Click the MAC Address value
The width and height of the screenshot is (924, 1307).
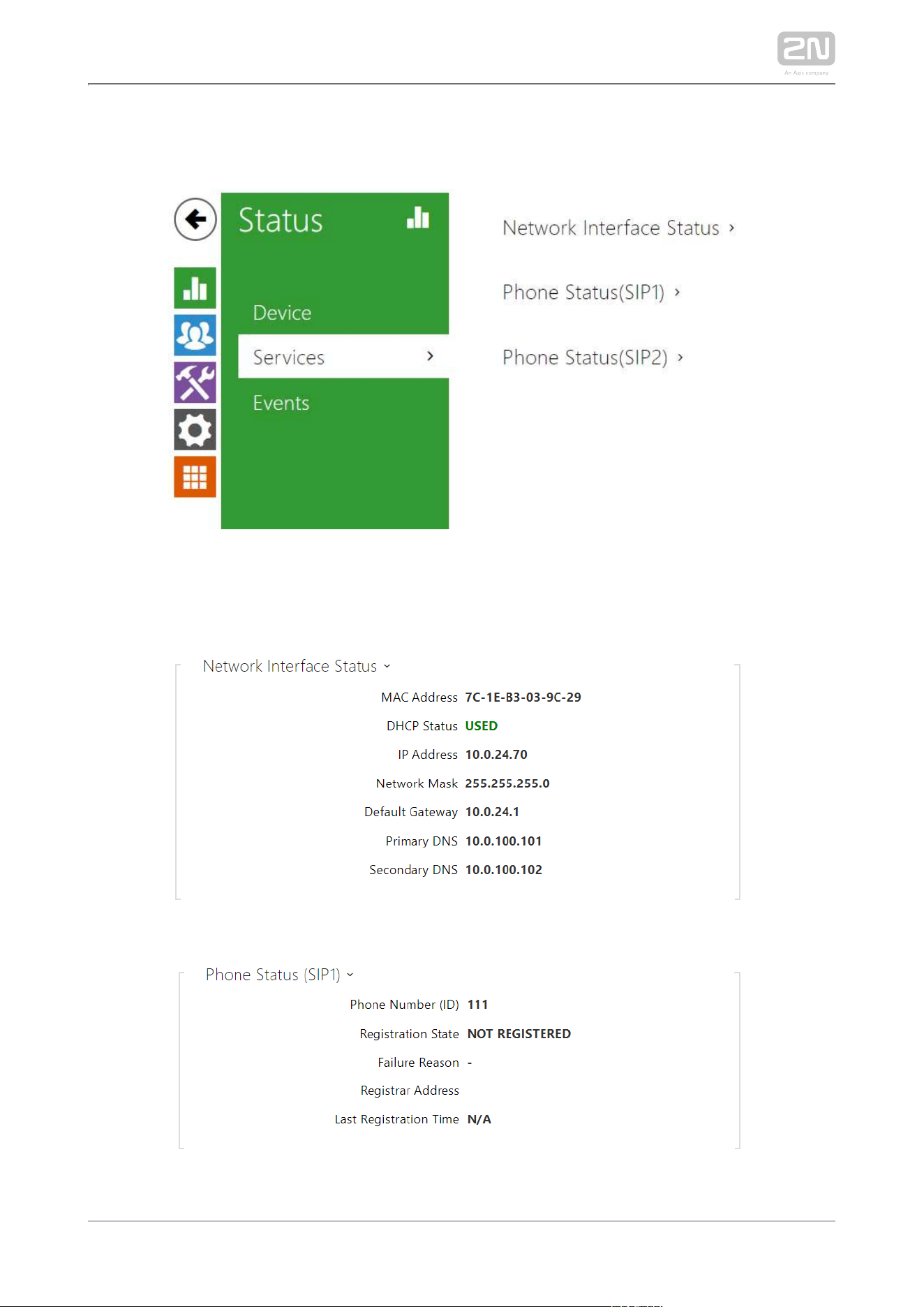(523, 697)
